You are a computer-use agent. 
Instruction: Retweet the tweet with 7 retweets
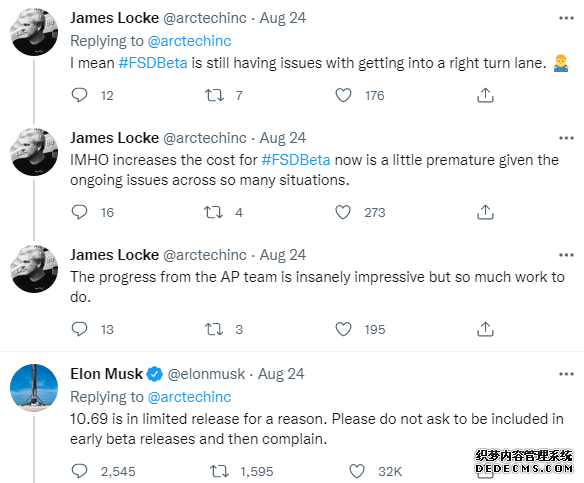coord(214,95)
